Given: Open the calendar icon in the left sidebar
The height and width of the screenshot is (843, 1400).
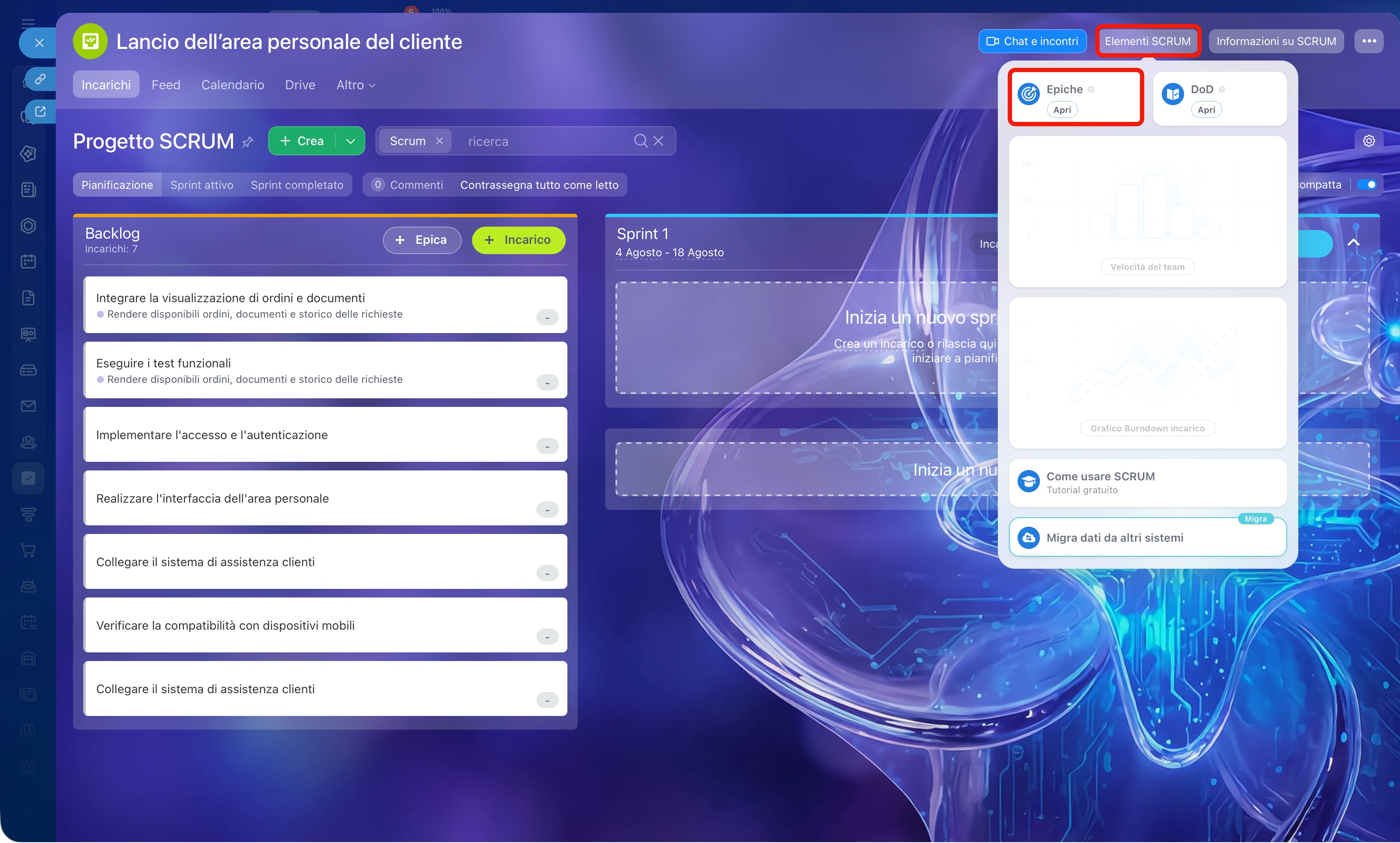Looking at the screenshot, I should tap(28, 261).
